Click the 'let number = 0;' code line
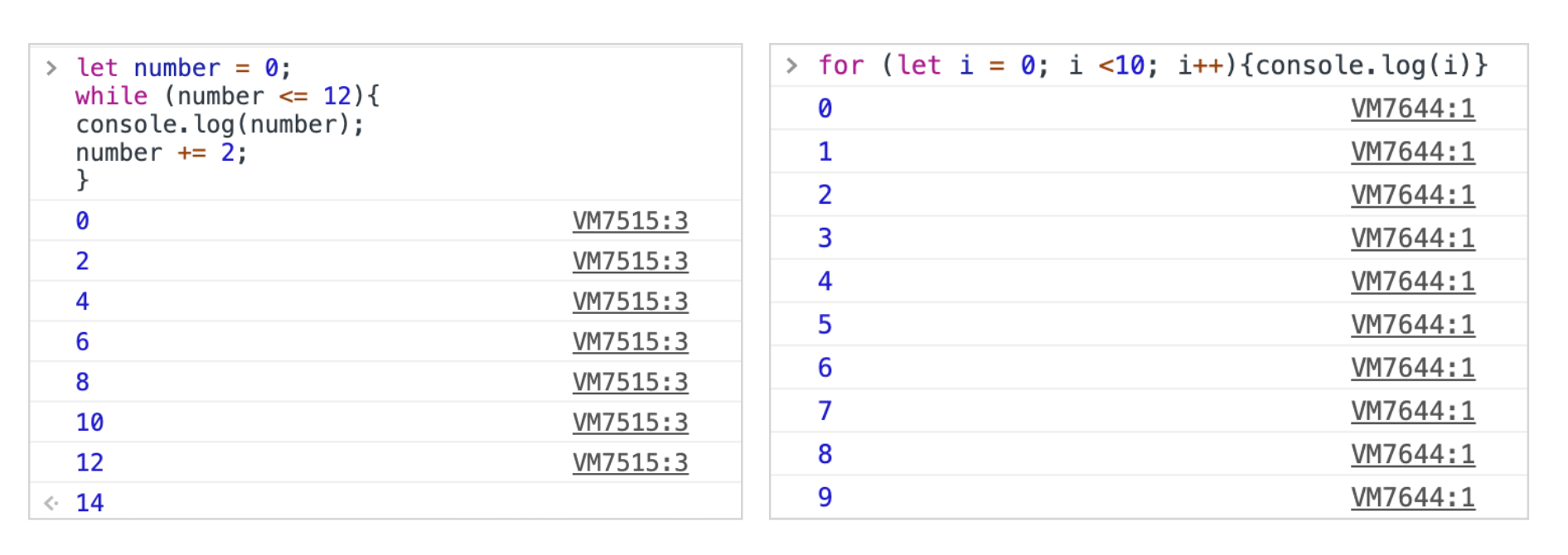1568x555 pixels. click(x=183, y=68)
